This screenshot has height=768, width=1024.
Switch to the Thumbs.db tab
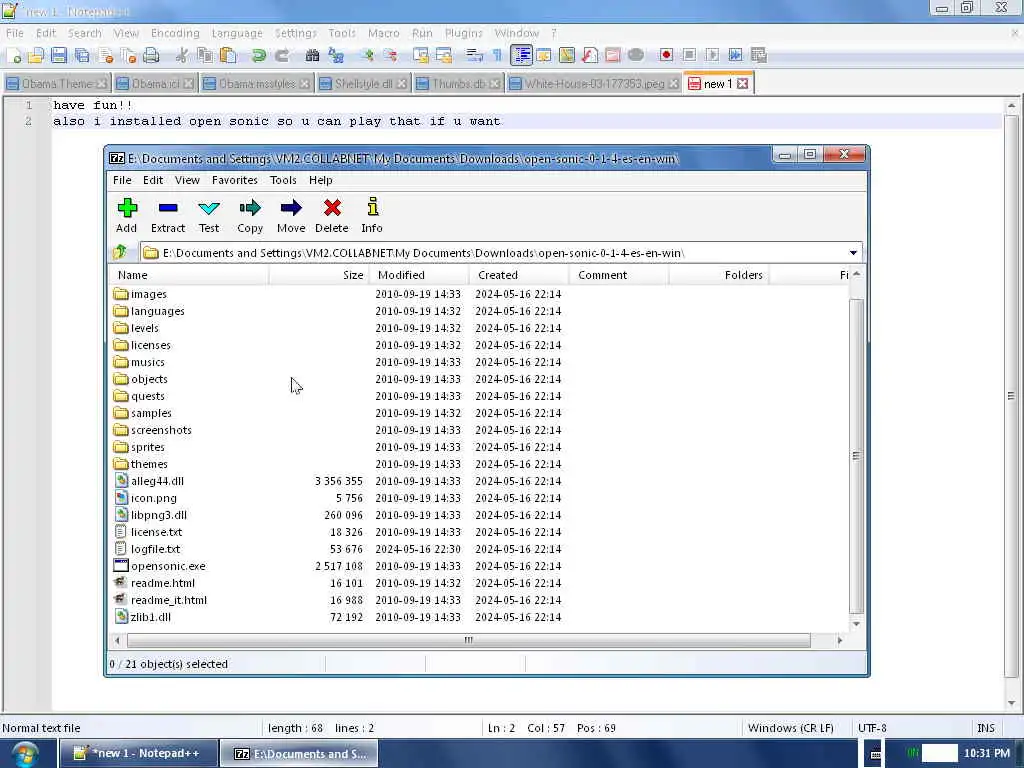click(458, 84)
